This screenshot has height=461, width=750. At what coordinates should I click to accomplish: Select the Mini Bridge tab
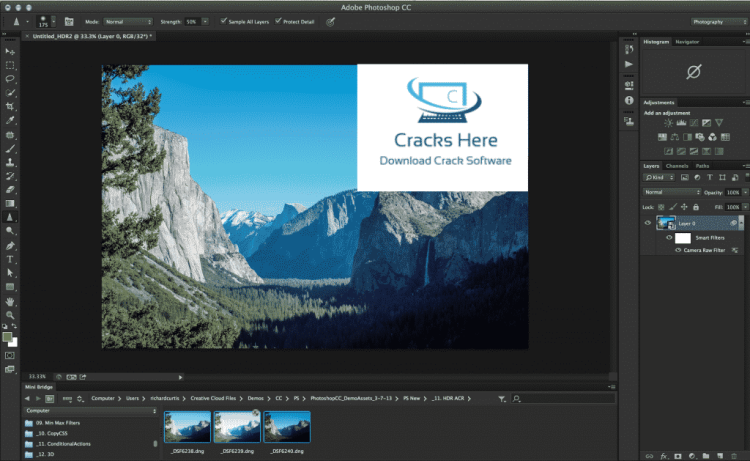[x=39, y=387]
